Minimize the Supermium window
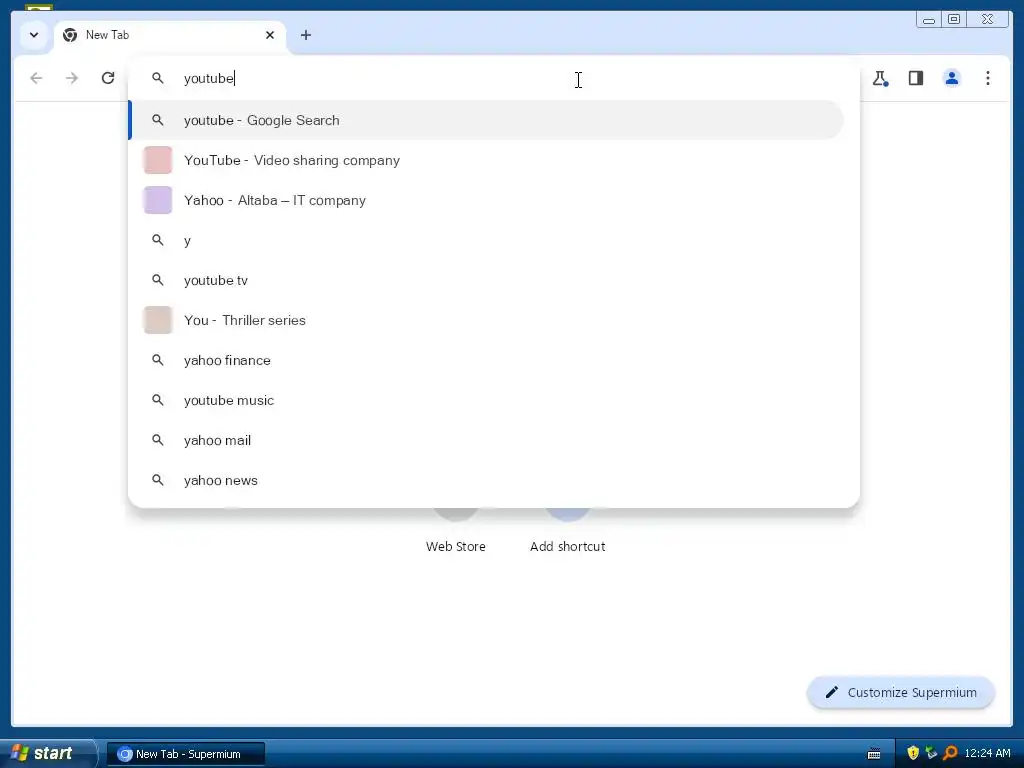This screenshot has height=768, width=1024. (x=929, y=20)
